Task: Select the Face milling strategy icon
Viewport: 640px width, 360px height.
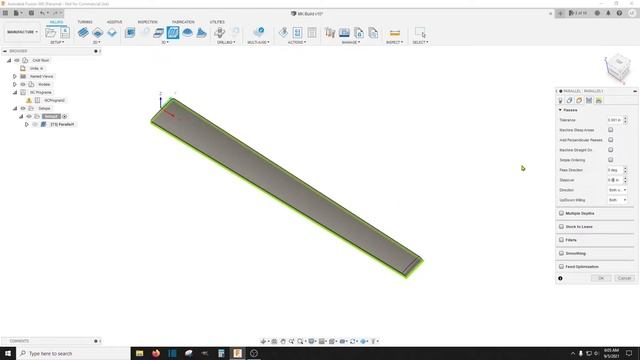Action: pos(112,33)
